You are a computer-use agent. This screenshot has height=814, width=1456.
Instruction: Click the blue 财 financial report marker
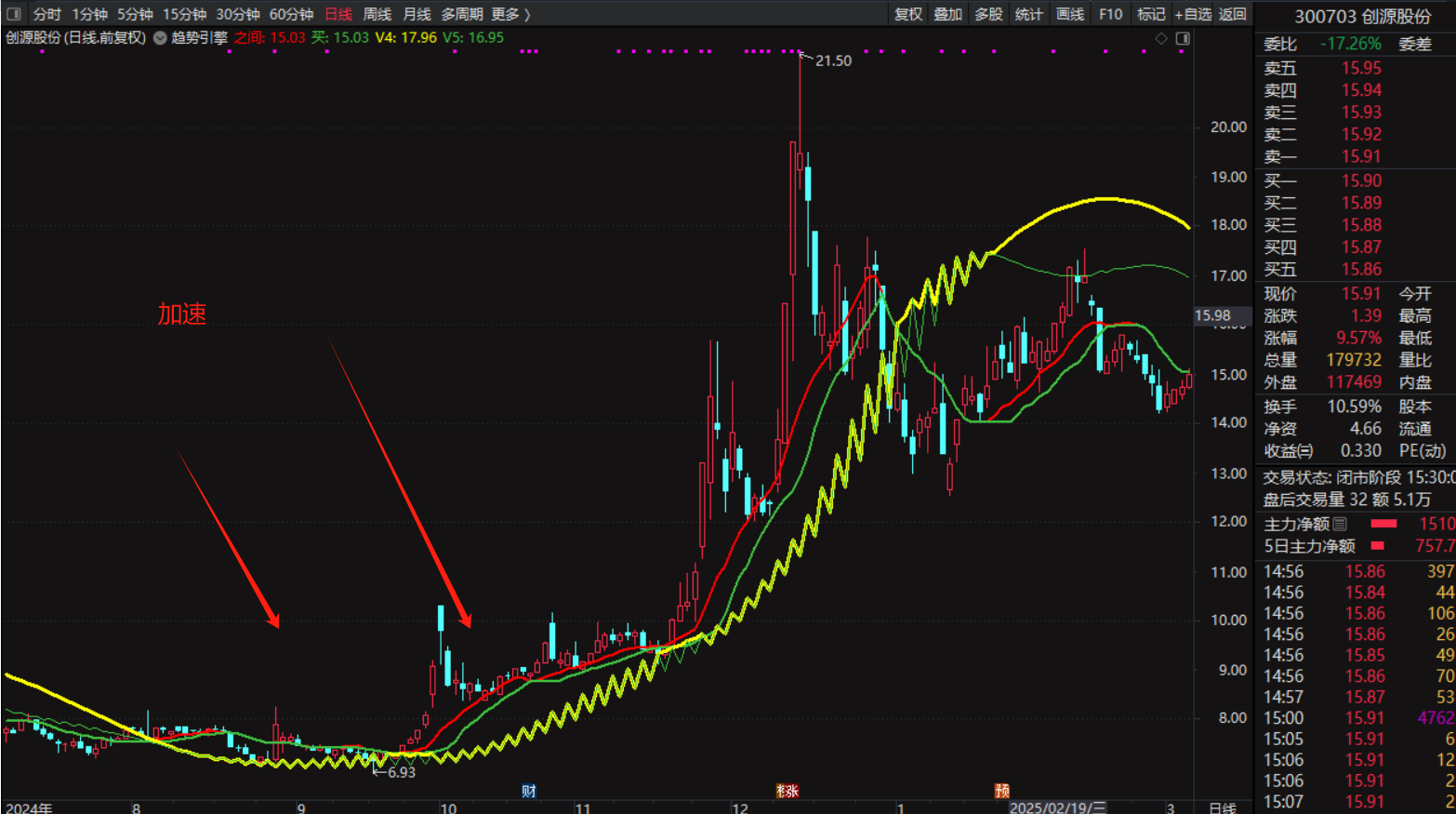[x=529, y=791]
